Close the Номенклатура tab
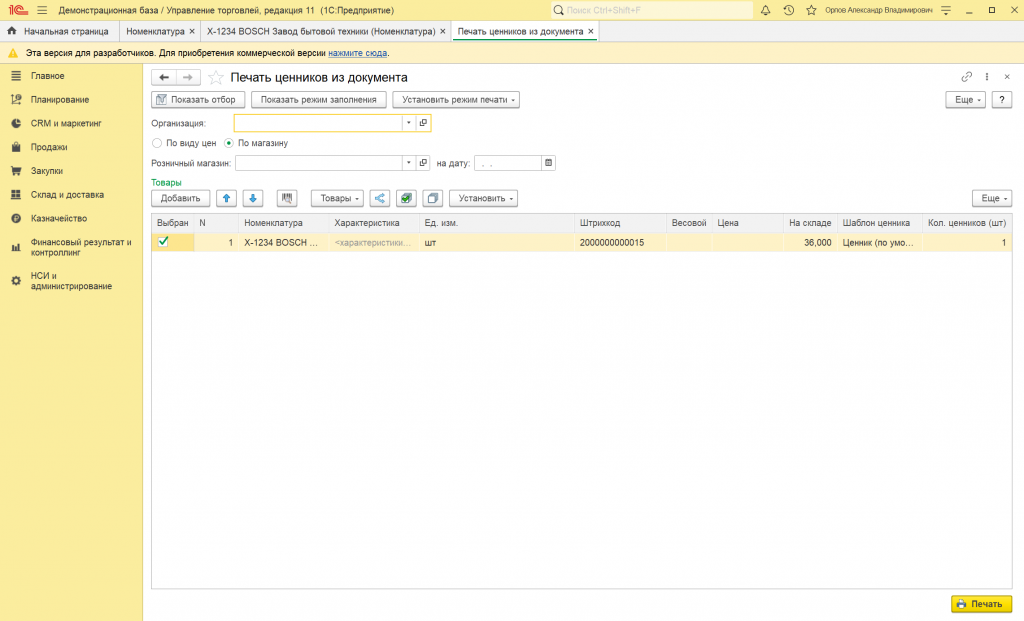Image resolution: width=1024 pixels, height=621 pixels. point(192,31)
